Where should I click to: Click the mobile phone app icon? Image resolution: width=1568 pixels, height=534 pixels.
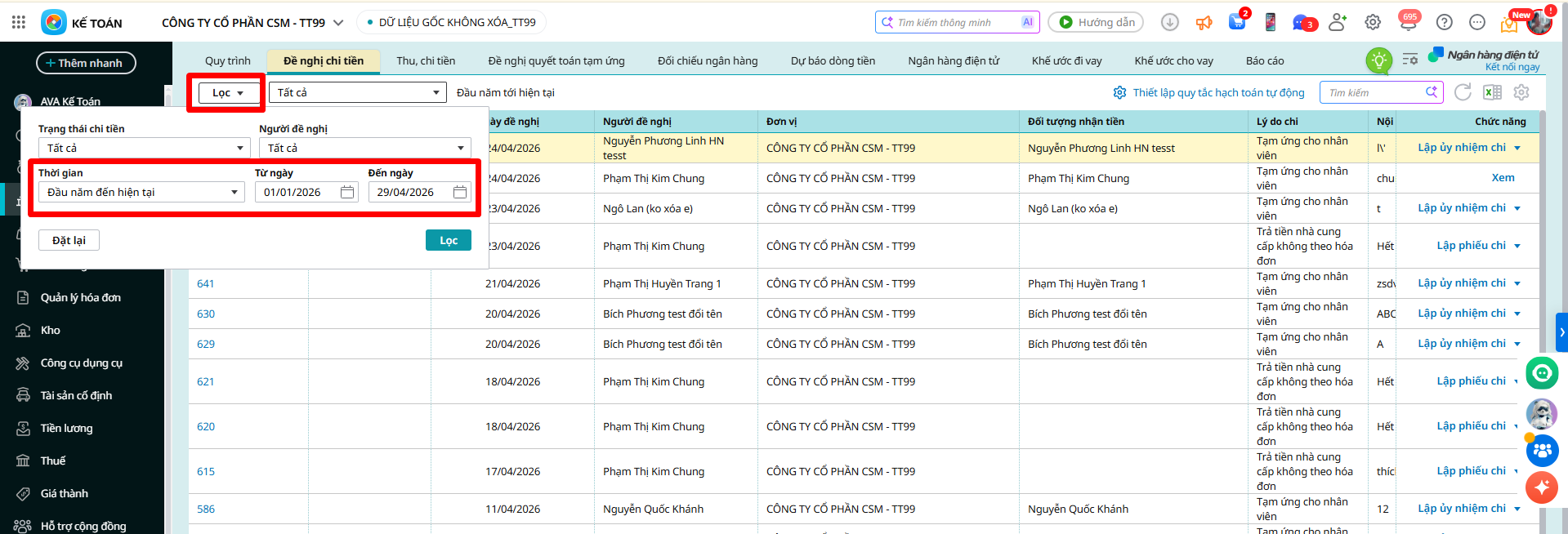point(1270,23)
